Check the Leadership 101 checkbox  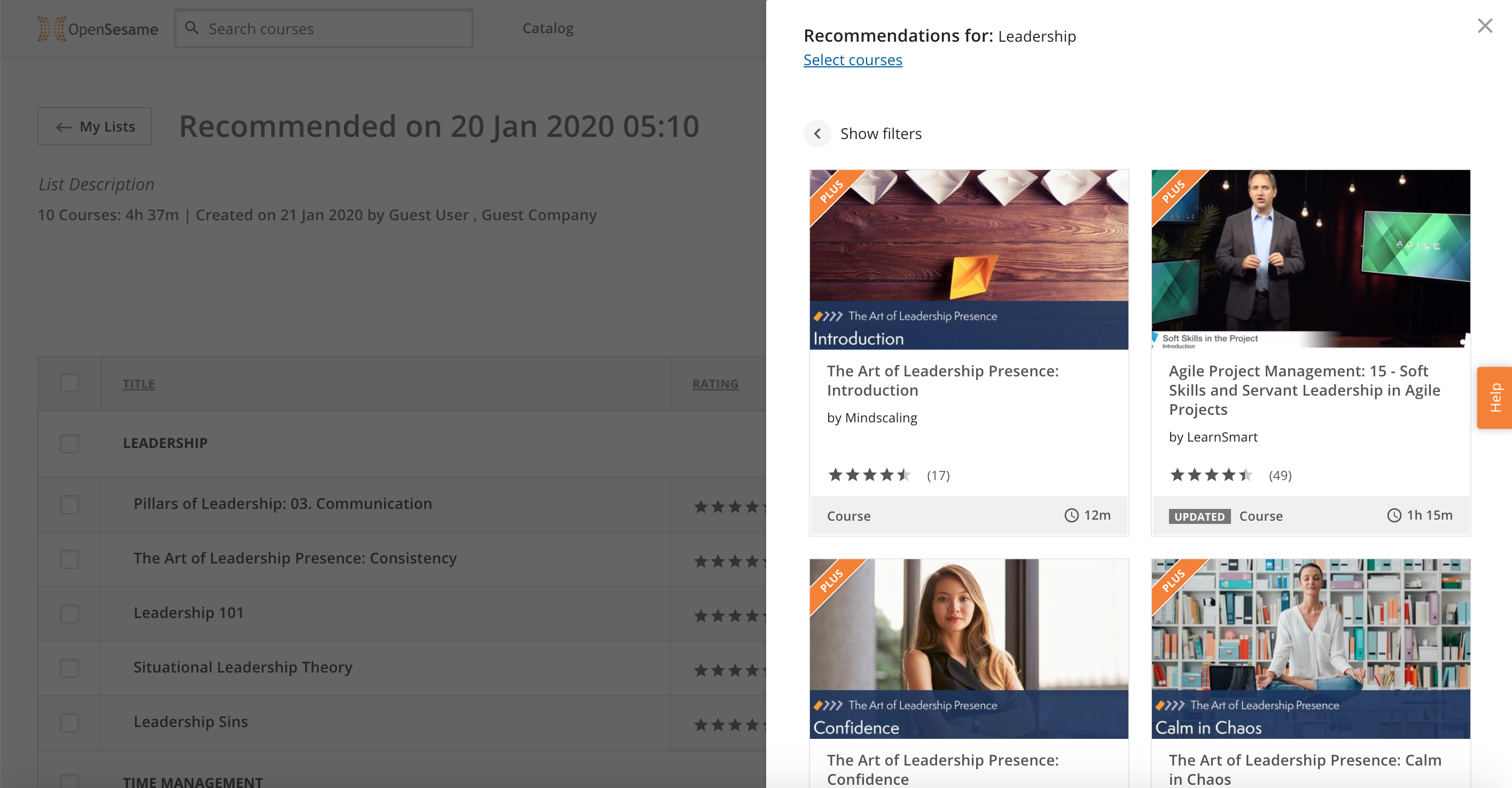tap(69, 614)
